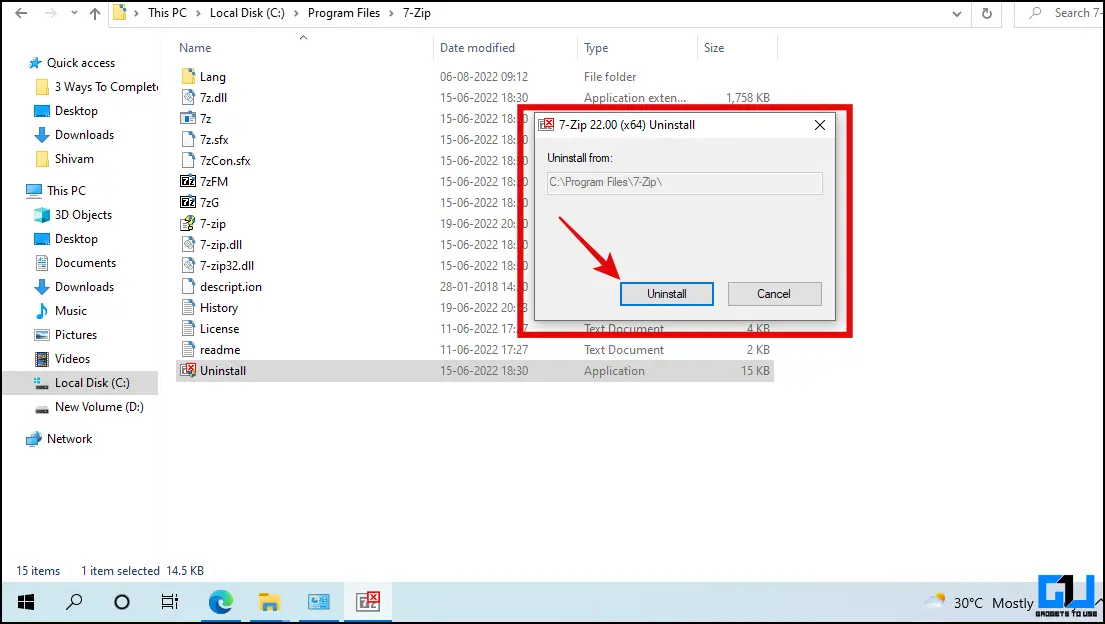Open Microsoft Edge from the taskbar

[x=220, y=602]
